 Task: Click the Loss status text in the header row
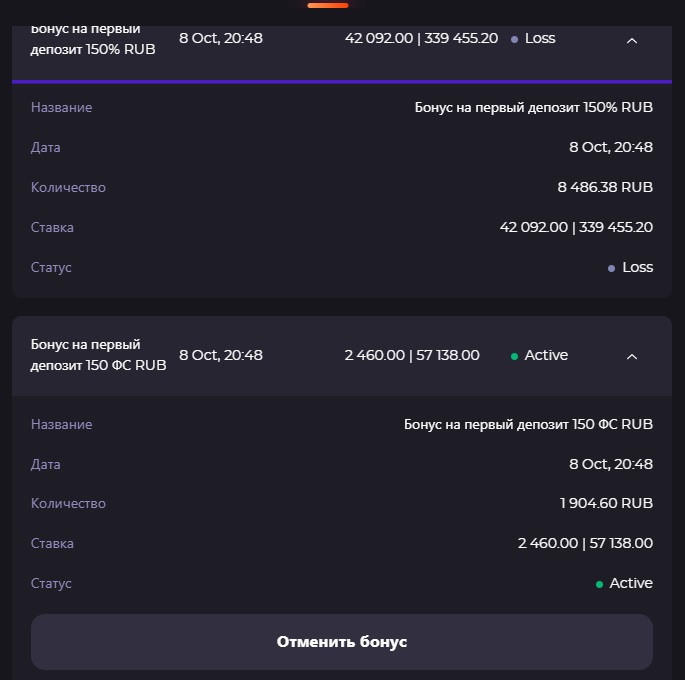point(540,38)
